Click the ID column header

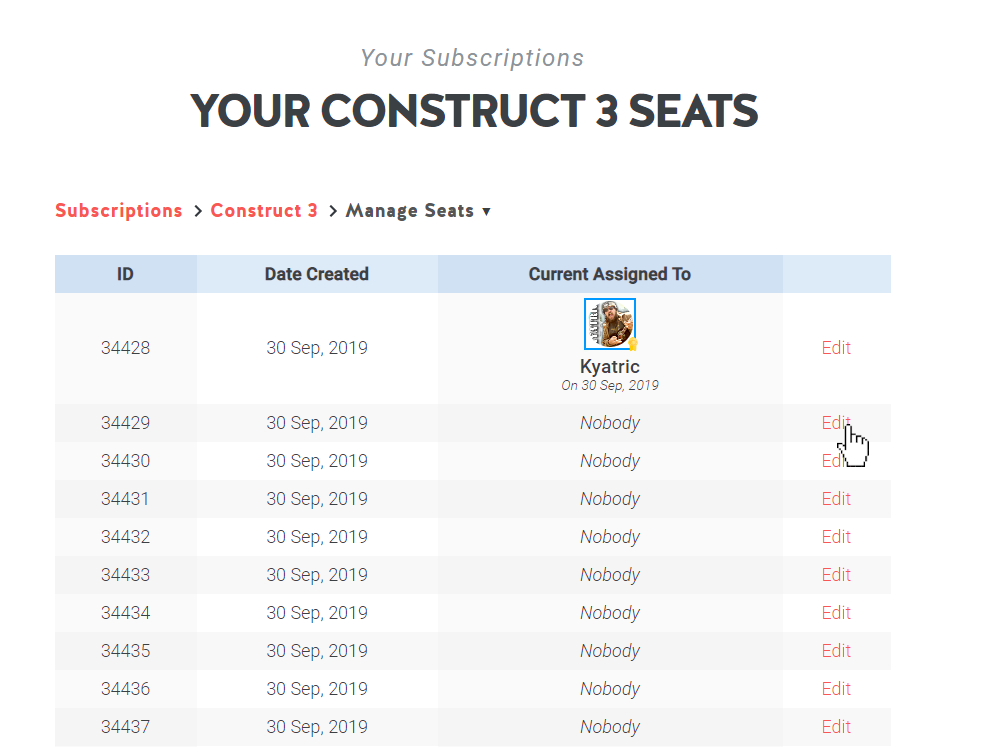coord(126,274)
